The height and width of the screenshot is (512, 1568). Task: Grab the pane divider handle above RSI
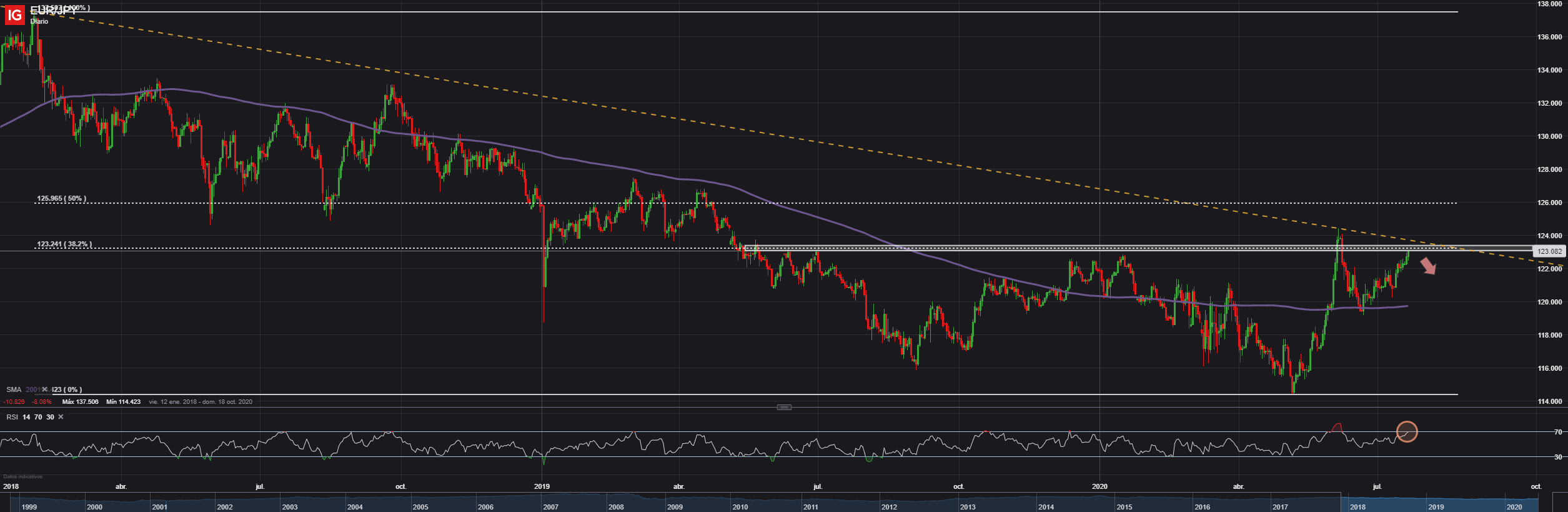point(784,407)
